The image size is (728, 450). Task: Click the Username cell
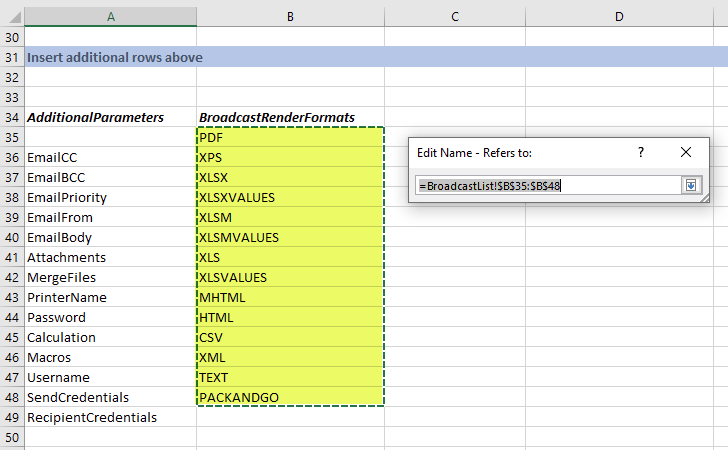click(110, 377)
